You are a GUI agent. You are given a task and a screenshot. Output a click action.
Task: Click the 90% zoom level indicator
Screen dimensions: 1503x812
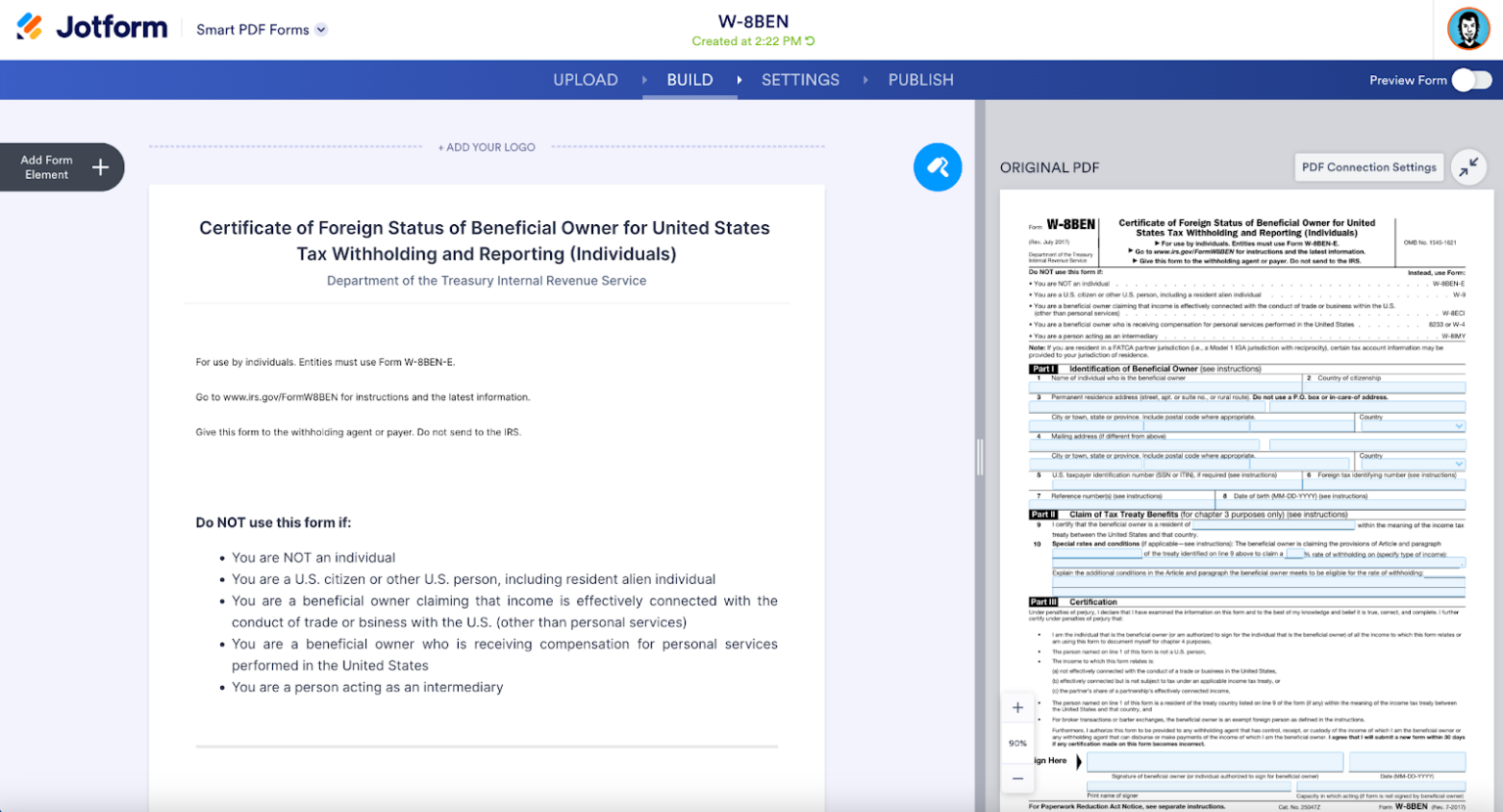[1018, 744]
